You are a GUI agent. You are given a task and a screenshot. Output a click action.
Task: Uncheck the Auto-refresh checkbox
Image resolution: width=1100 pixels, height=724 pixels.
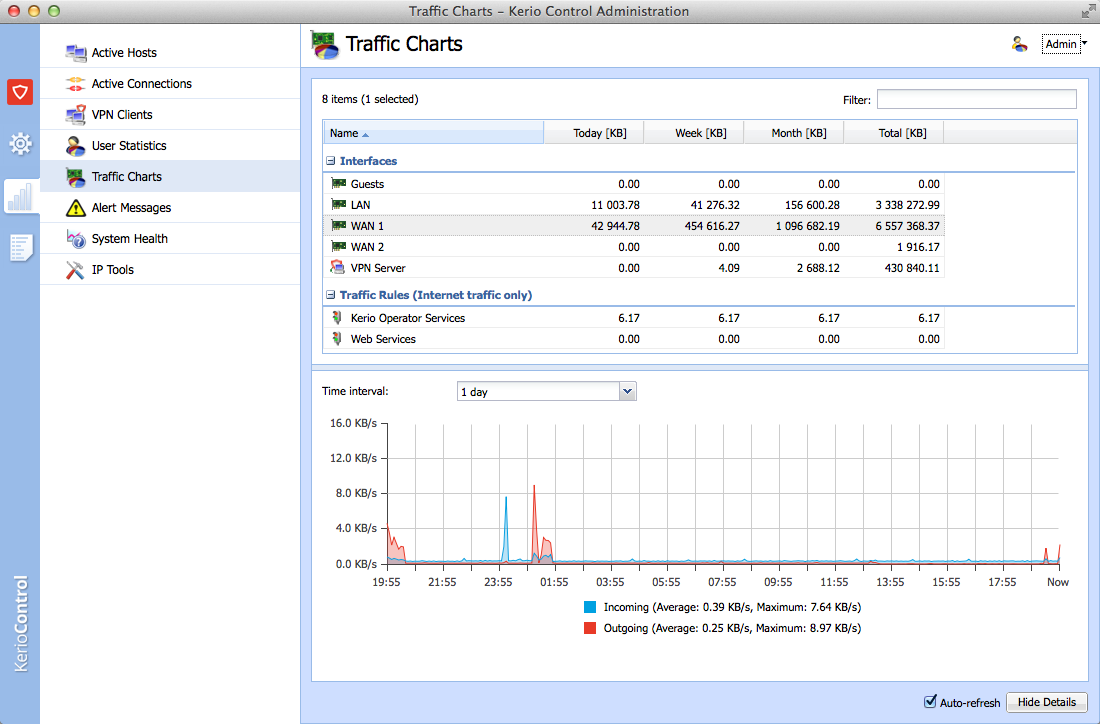pos(930,701)
